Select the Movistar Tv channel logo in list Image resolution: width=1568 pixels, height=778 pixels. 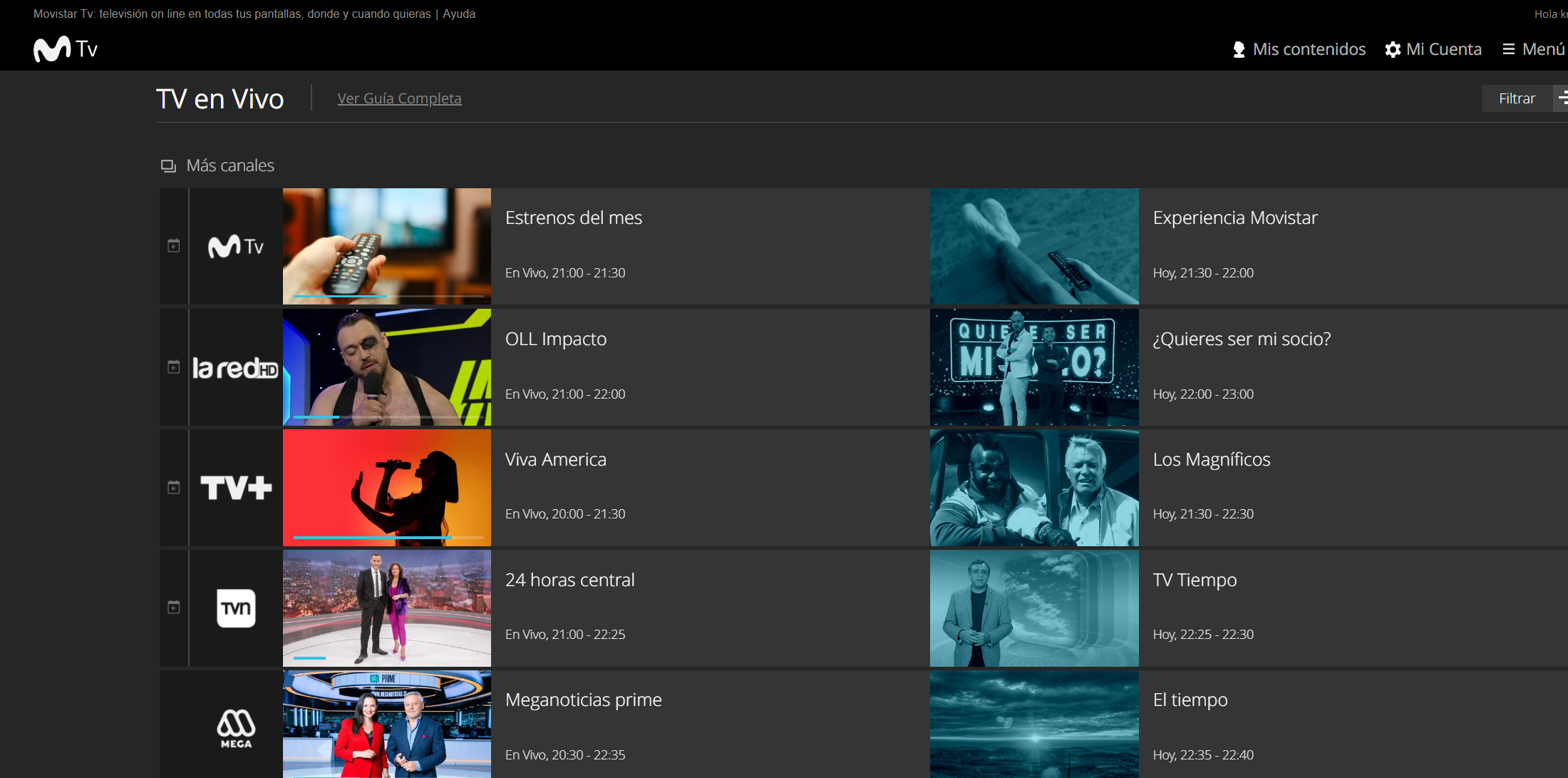(236, 246)
